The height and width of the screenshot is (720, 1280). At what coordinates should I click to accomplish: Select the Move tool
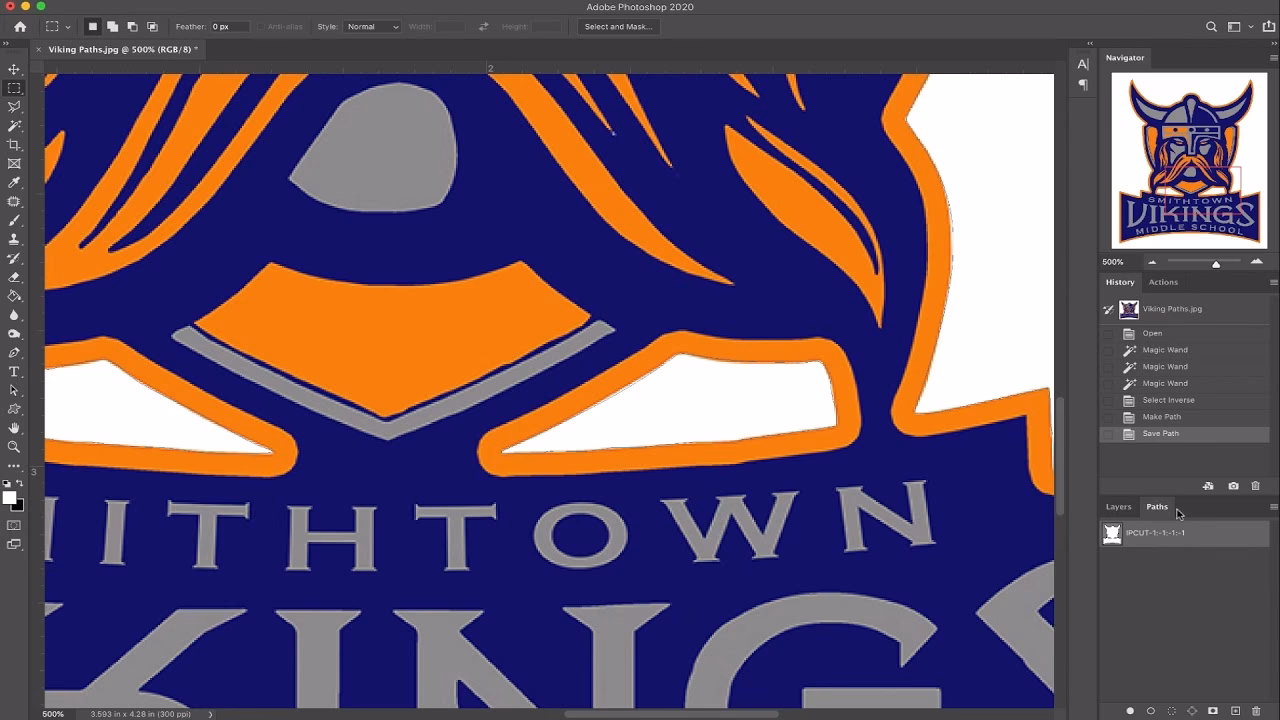[13, 69]
